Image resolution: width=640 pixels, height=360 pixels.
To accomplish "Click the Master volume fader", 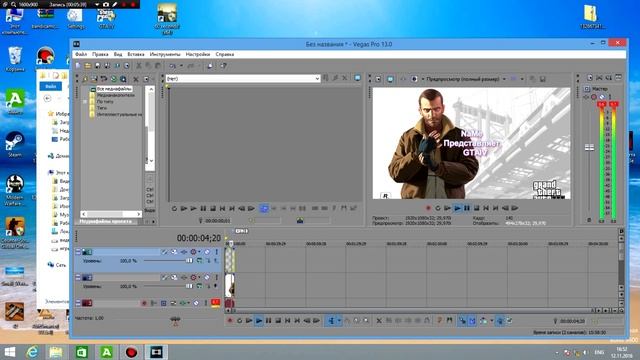I will [x=589, y=147].
